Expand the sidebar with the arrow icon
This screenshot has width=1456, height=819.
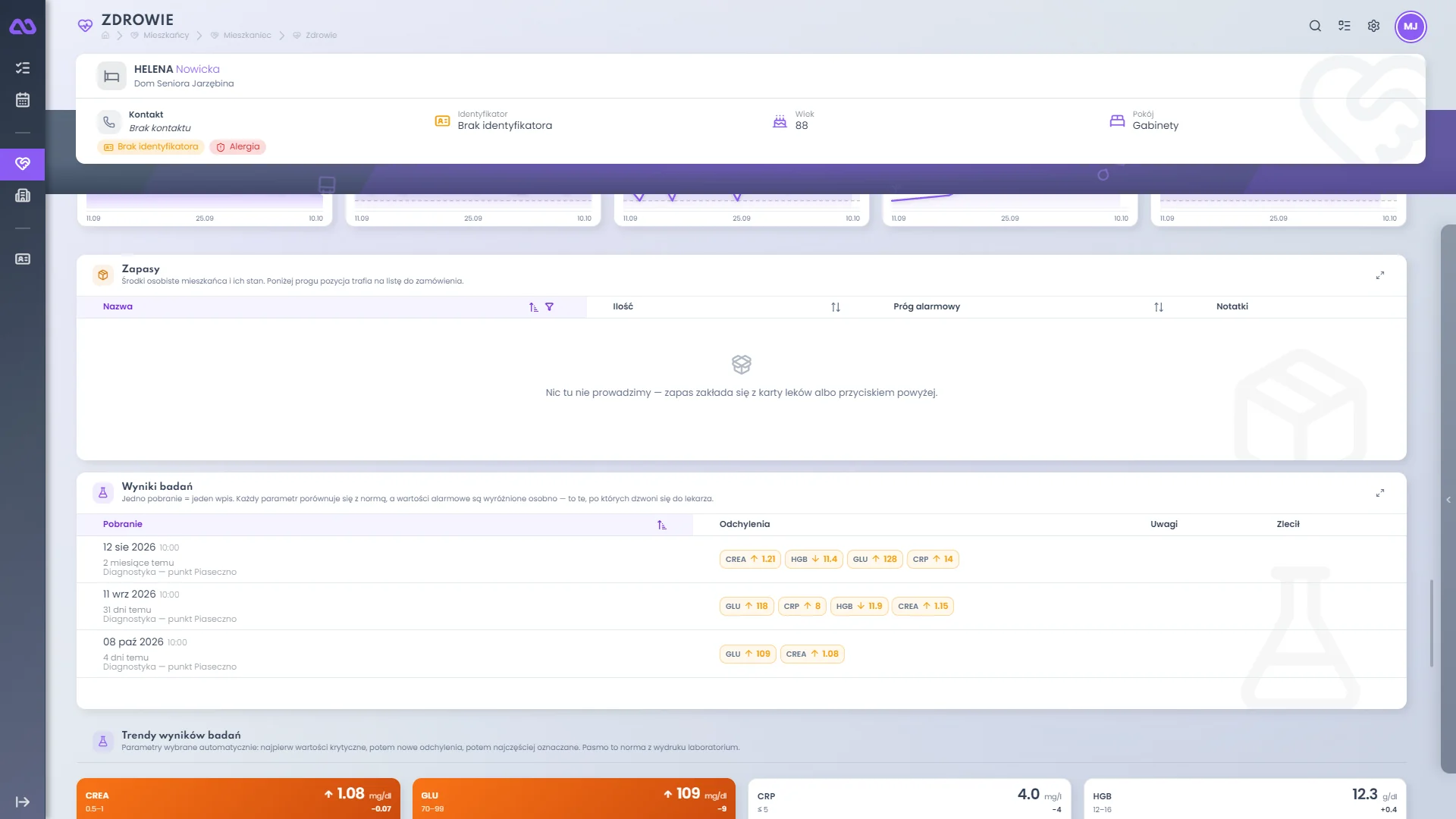coord(23,802)
